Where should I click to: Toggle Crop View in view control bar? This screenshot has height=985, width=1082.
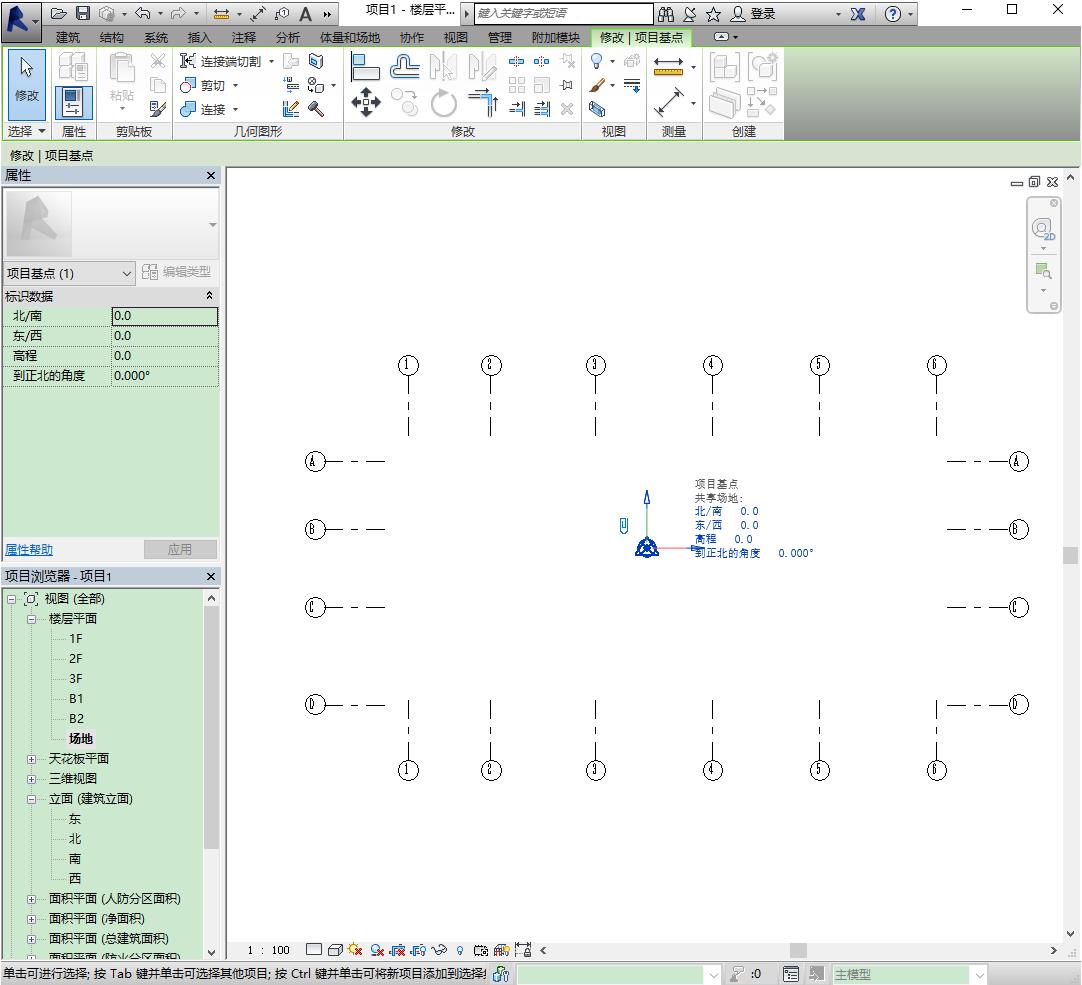(x=397, y=950)
